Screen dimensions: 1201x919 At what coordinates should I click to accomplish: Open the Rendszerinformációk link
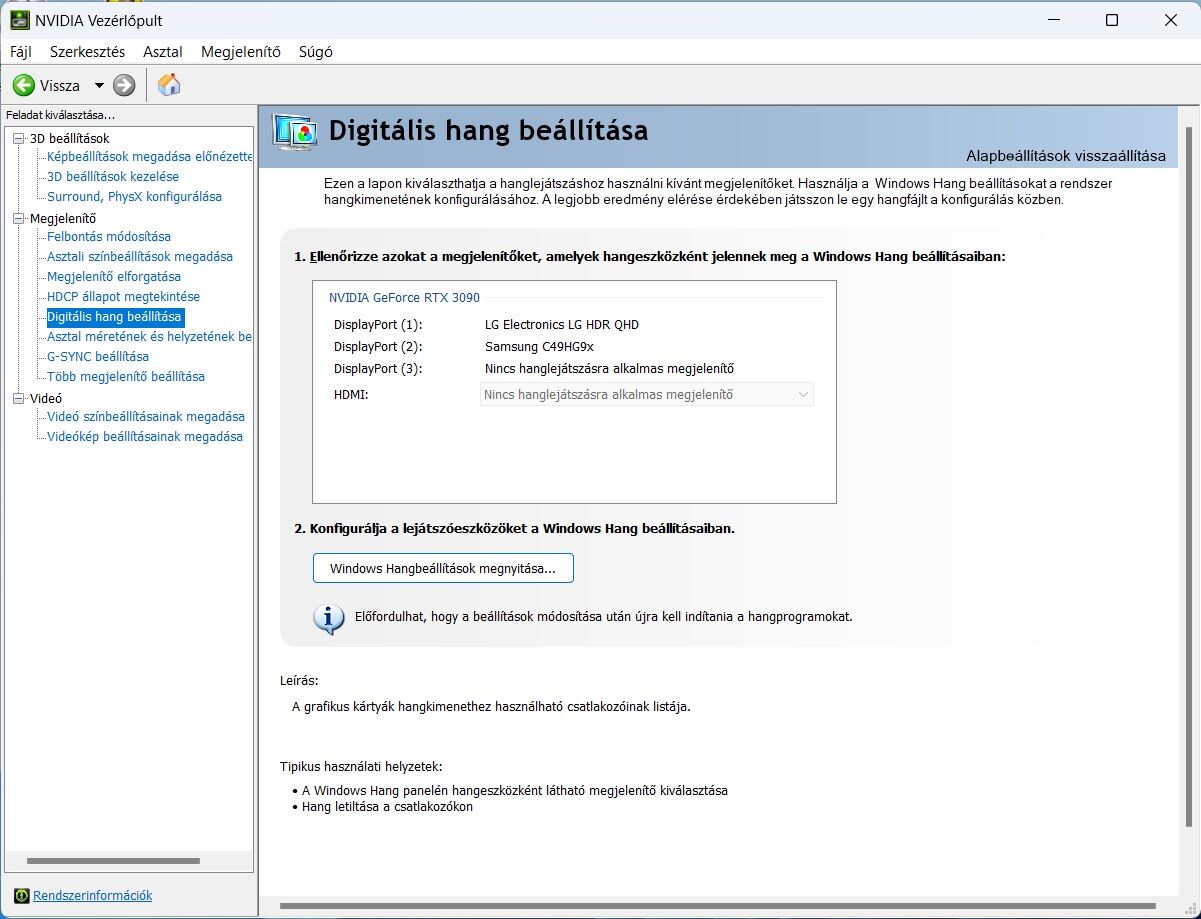93,895
